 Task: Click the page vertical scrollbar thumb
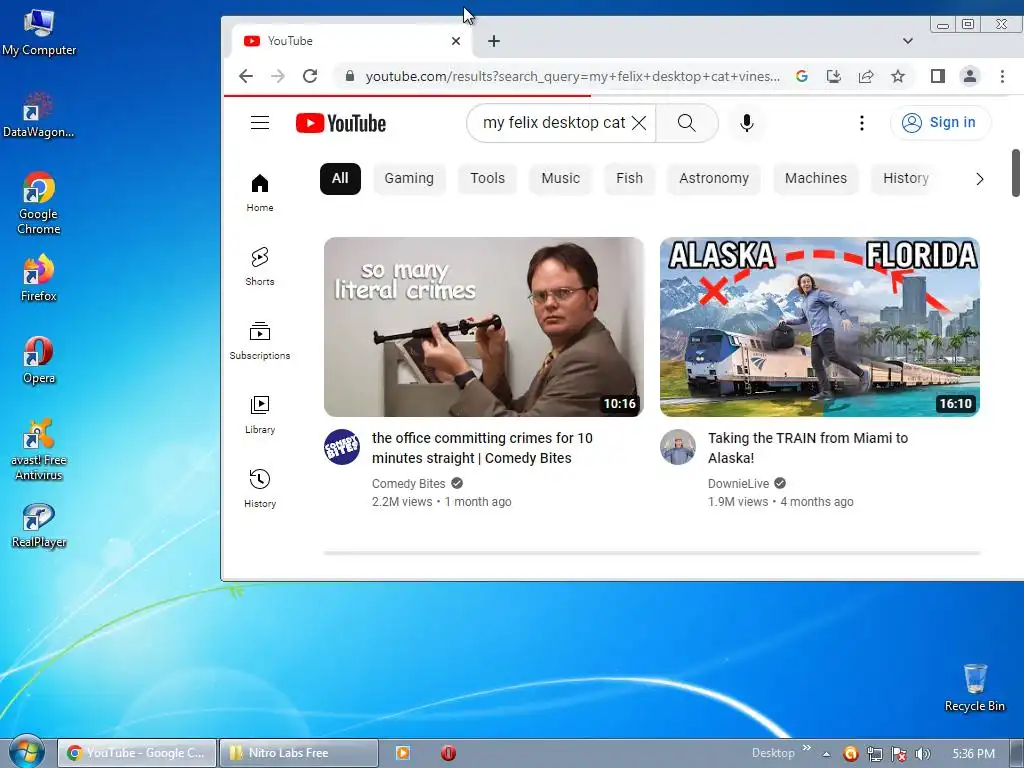(x=1016, y=173)
